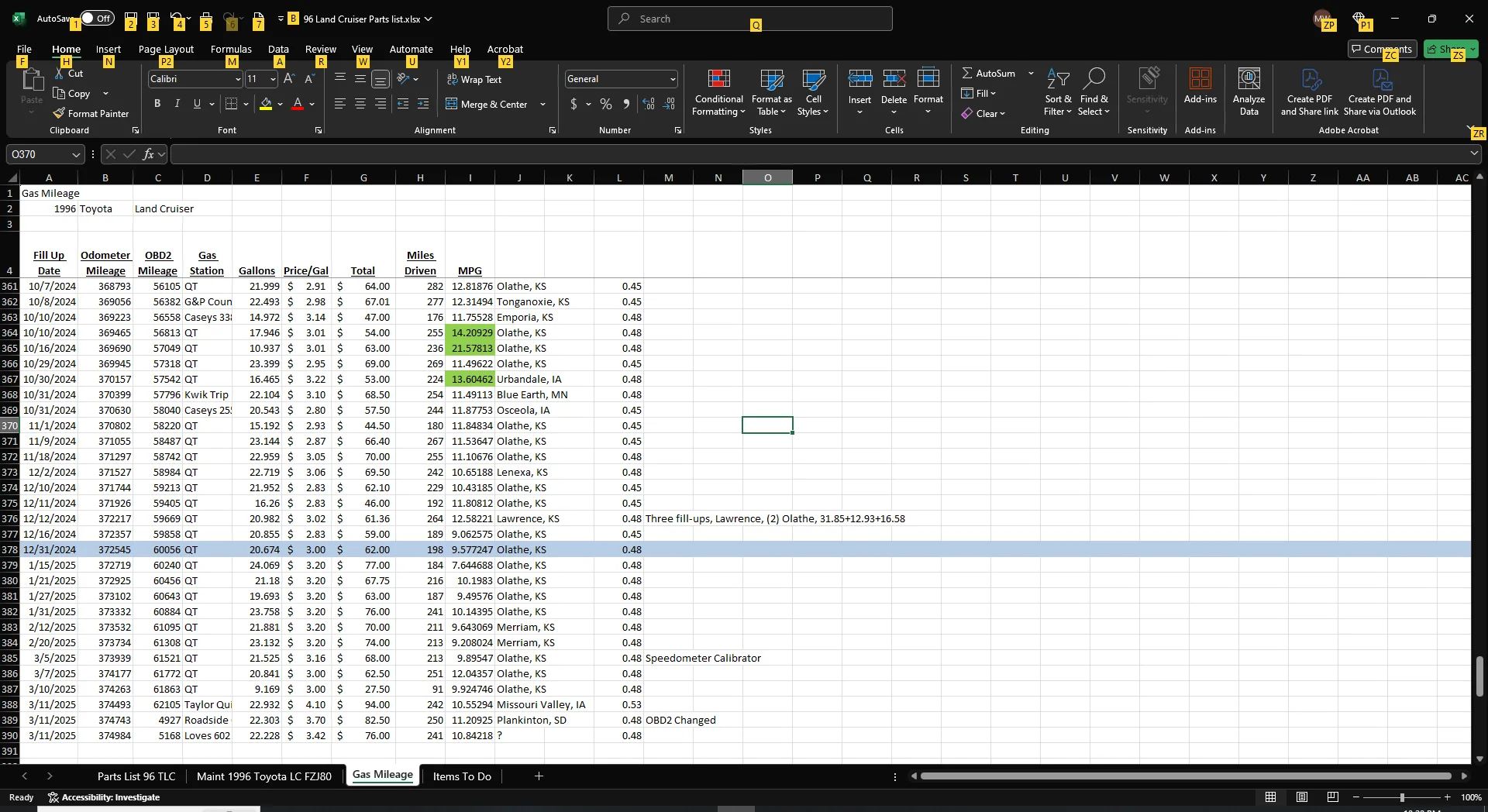1488x812 pixels.
Task: Toggle Italic formatting
Action: click(x=177, y=104)
